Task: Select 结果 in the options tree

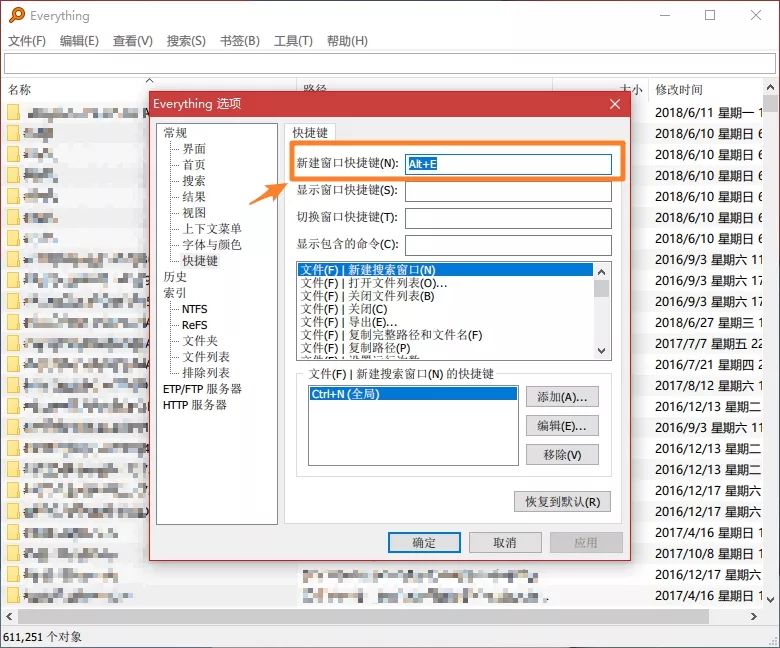Action: click(x=194, y=196)
